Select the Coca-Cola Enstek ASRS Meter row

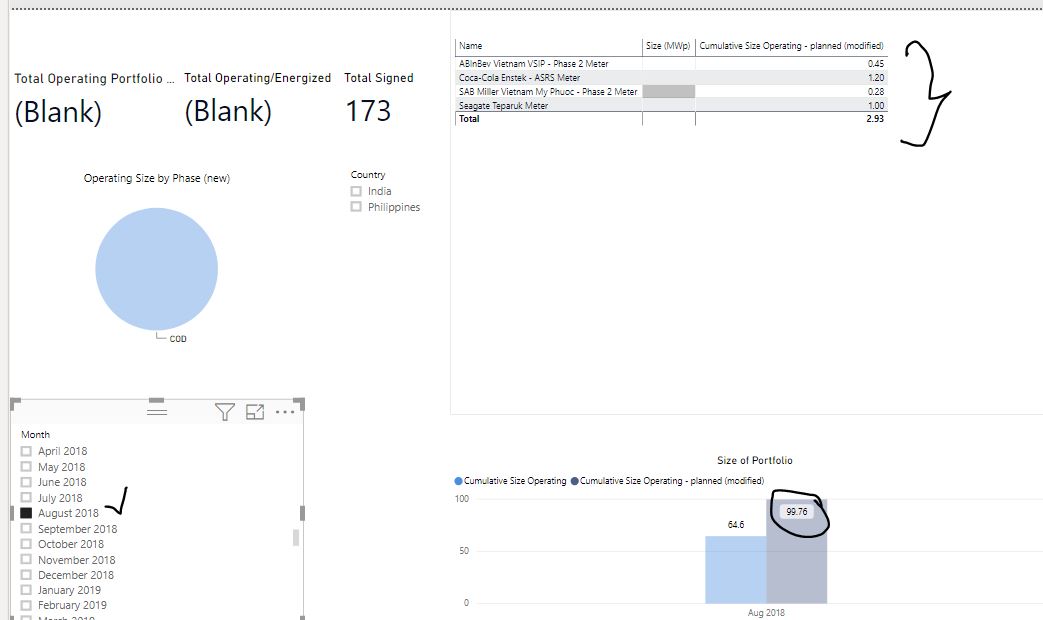click(671, 78)
